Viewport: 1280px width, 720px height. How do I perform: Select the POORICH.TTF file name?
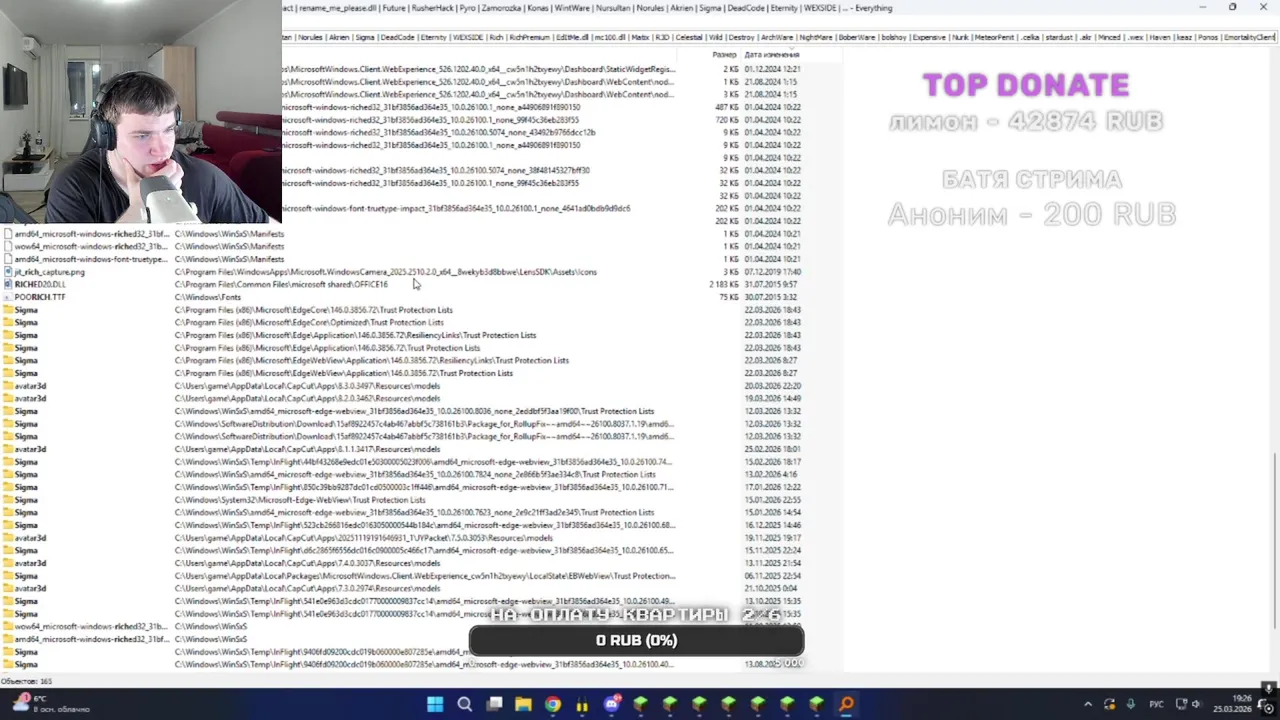[x=40, y=297]
